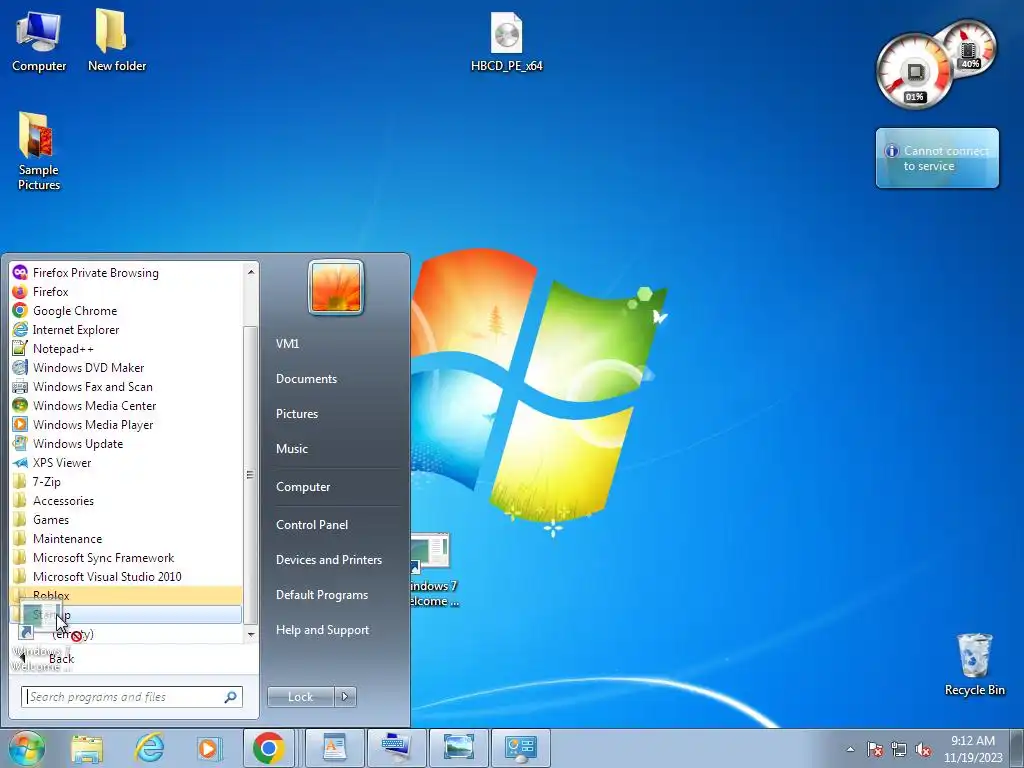Viewport: 1024px width, 768px height.
Task: Open Google Chrome in the Start menu list
Action: coord(126,311)
